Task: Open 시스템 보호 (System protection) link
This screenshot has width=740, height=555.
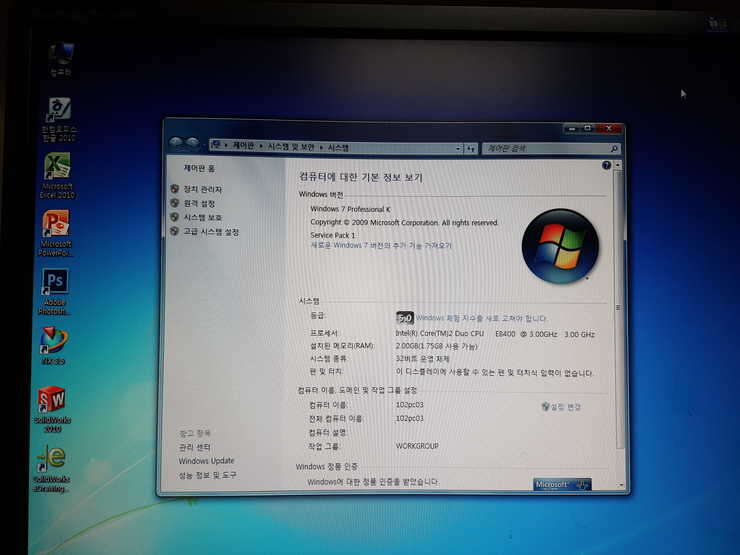Action: click(202, 218)
